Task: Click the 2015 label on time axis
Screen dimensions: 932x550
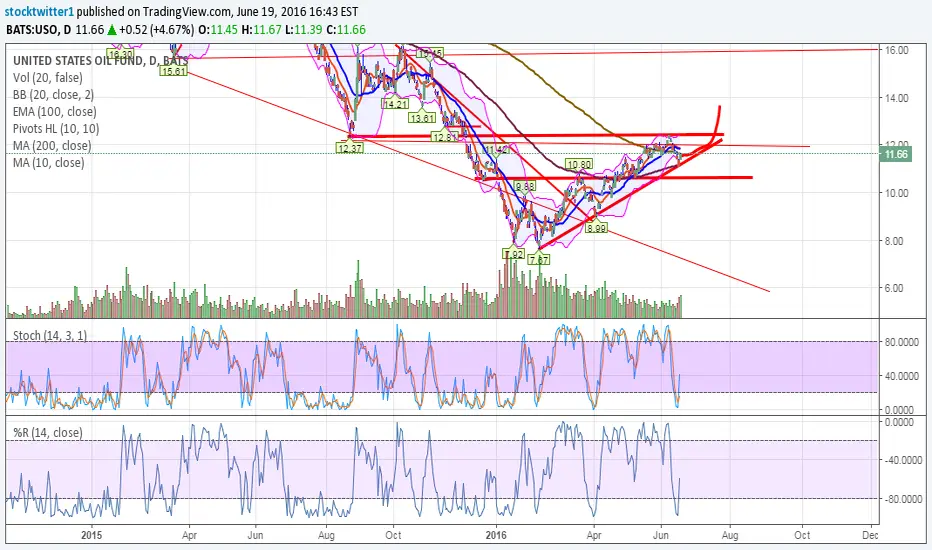Action: coord(92,535)
